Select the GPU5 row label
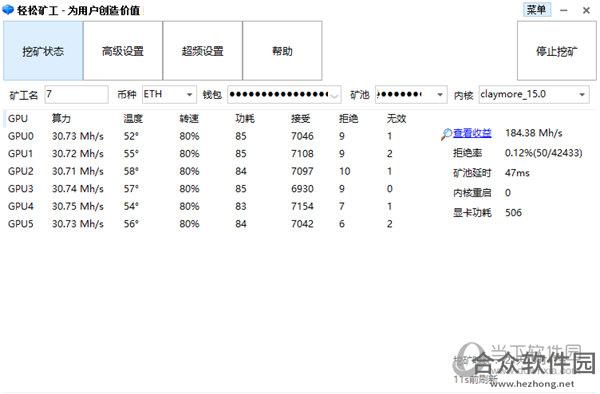The height and width of the screenshot is (394, 600). click(21, 224)
